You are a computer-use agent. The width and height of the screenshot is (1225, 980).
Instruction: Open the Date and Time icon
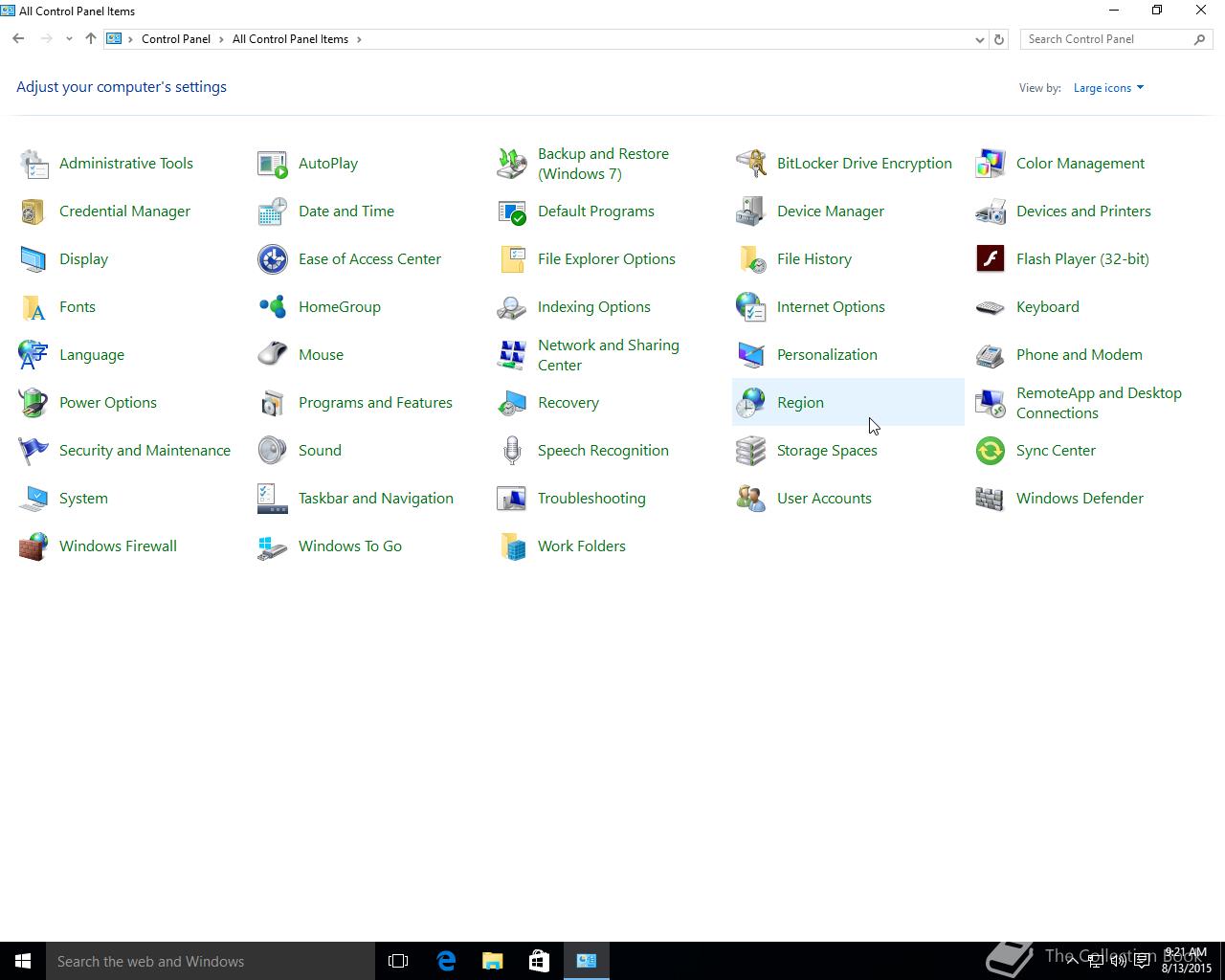click(273, 212)
